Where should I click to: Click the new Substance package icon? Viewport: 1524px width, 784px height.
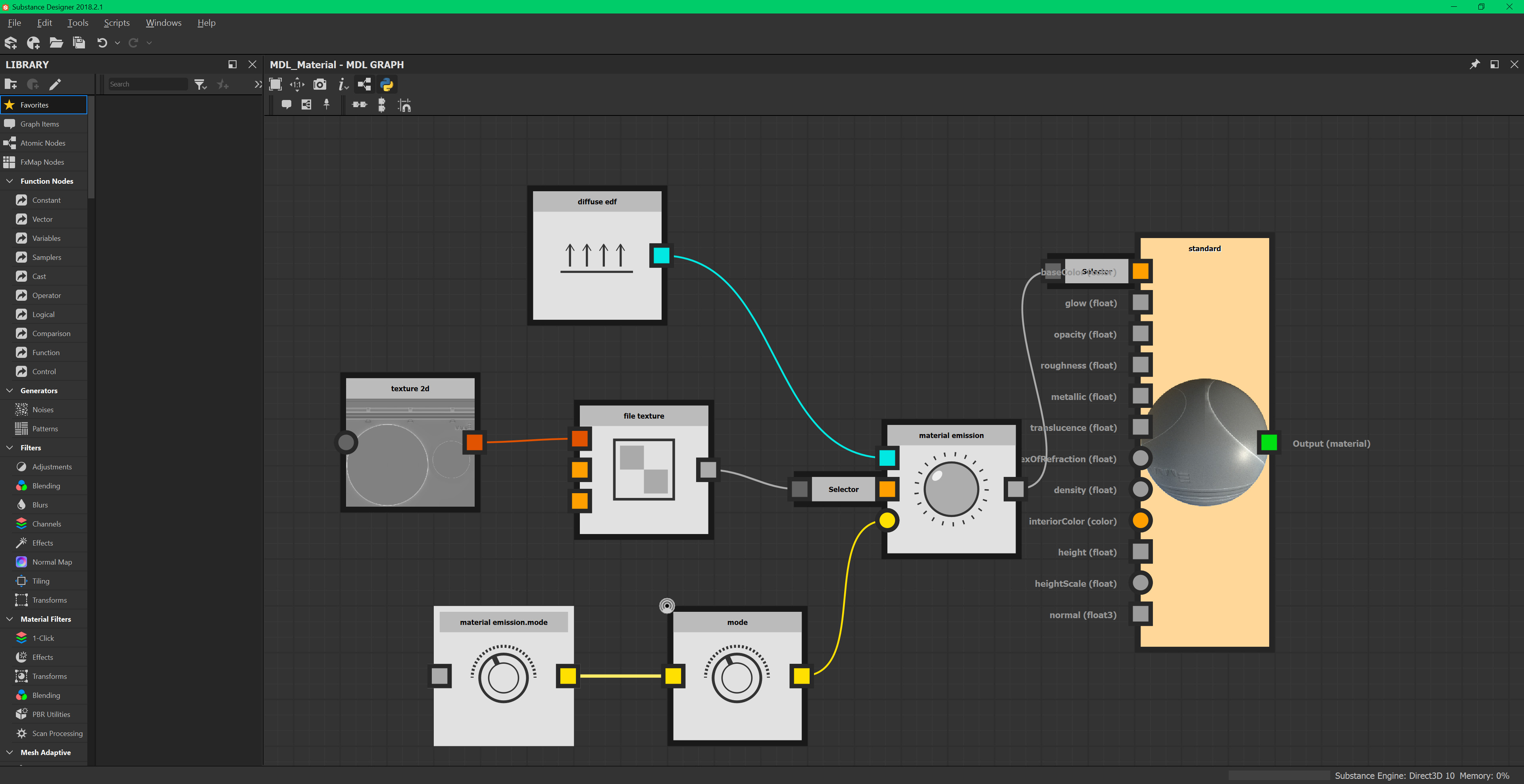[x=11, y=42]
